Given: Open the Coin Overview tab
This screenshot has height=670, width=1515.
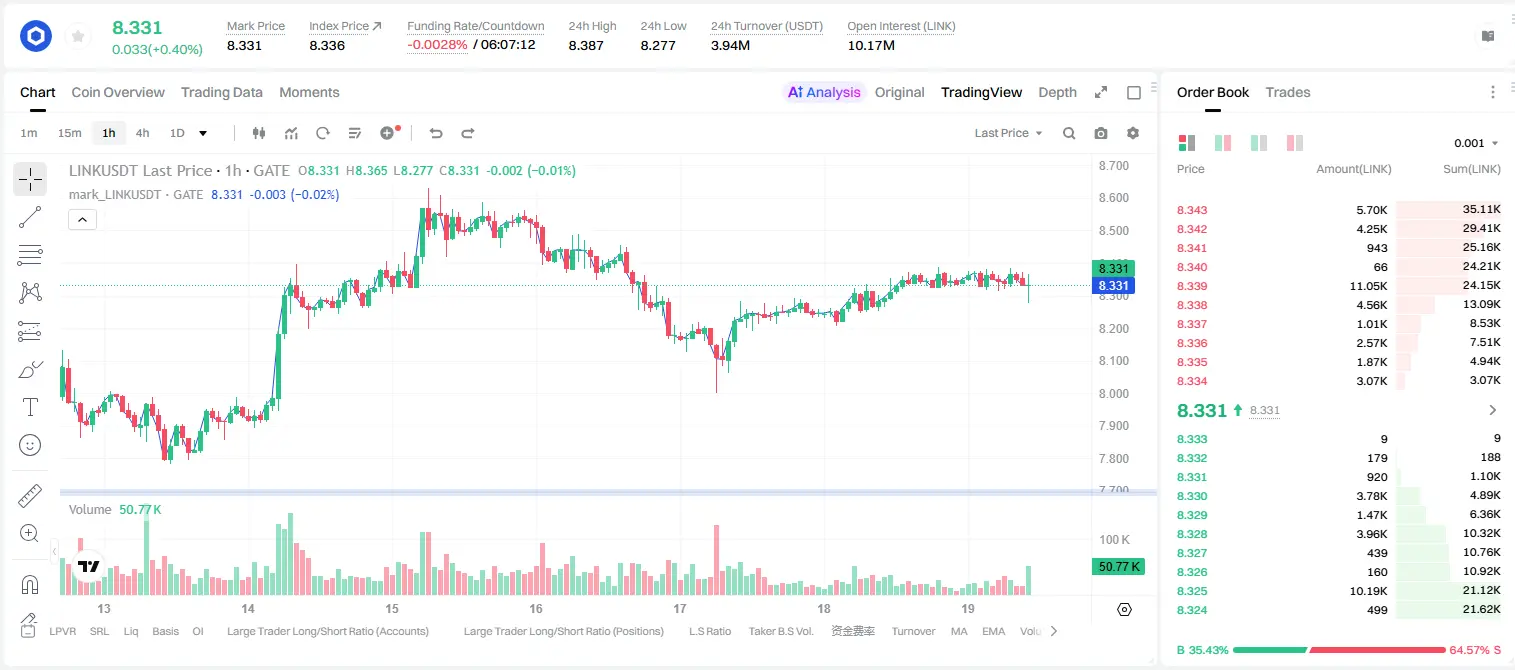Looking at the screenshot, I should [x=118, y=92].
